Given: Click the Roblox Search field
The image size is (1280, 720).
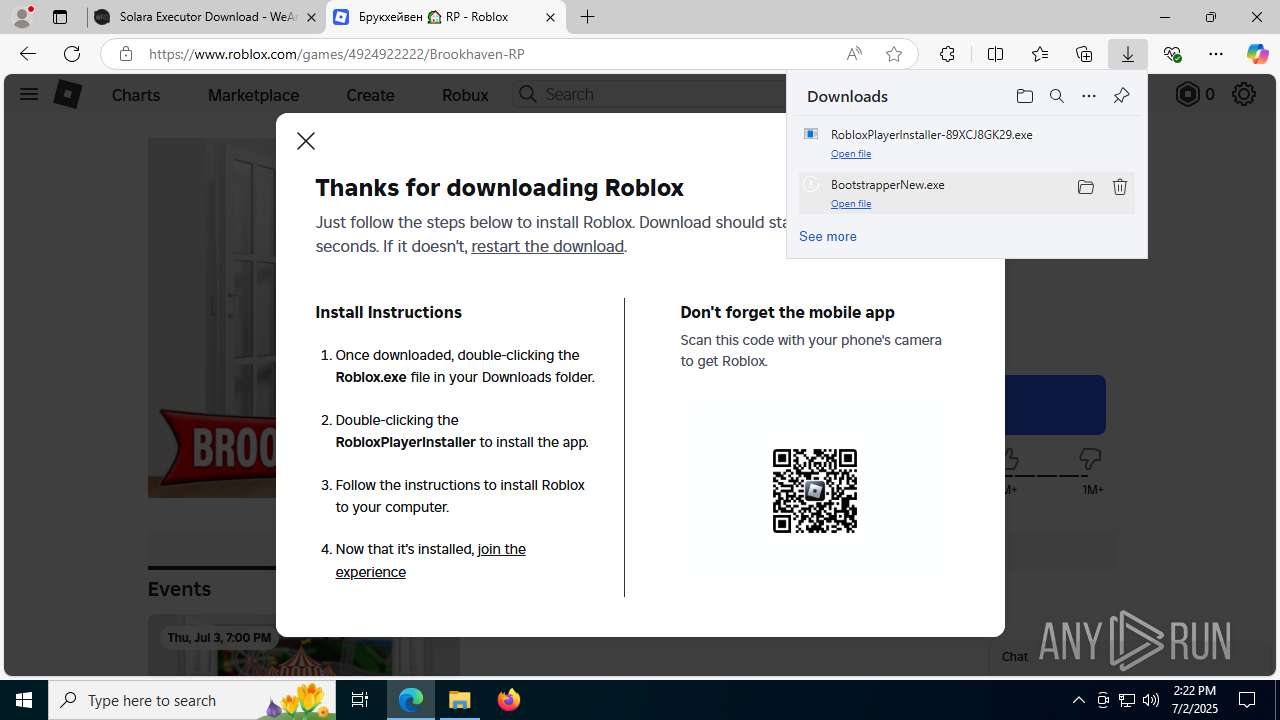Looking at the screenshot, I should coord(650,94).
